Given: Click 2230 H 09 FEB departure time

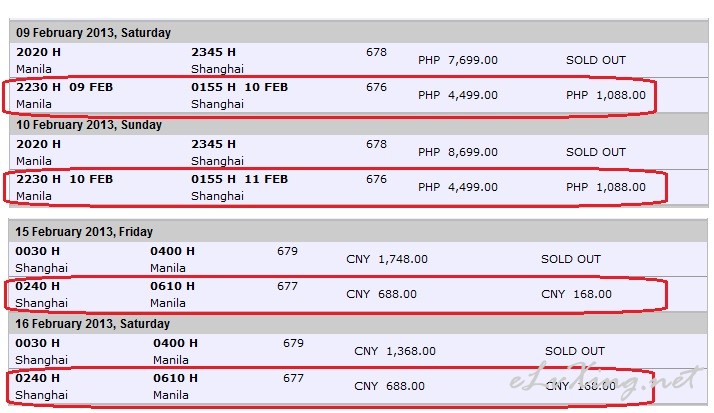Looking at the screenshot, I should [64, 87].
